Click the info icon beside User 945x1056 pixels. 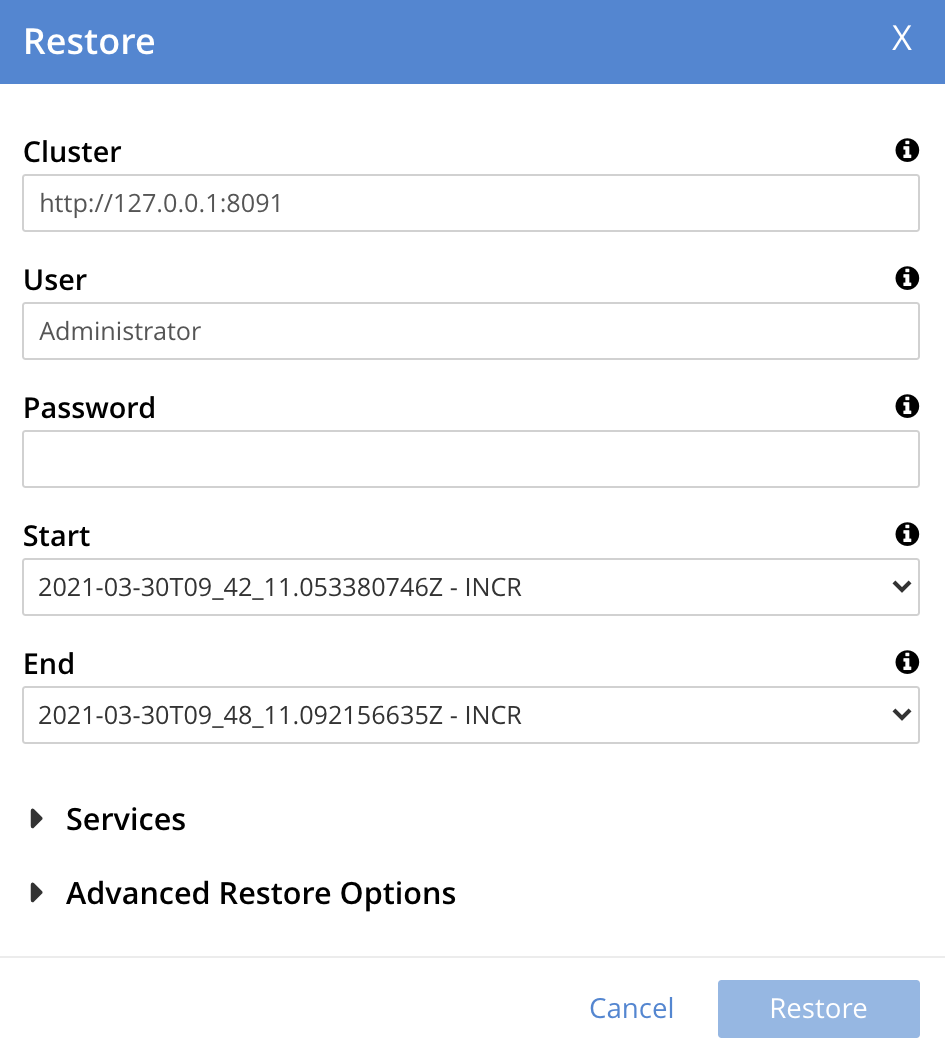pos(906,279)
